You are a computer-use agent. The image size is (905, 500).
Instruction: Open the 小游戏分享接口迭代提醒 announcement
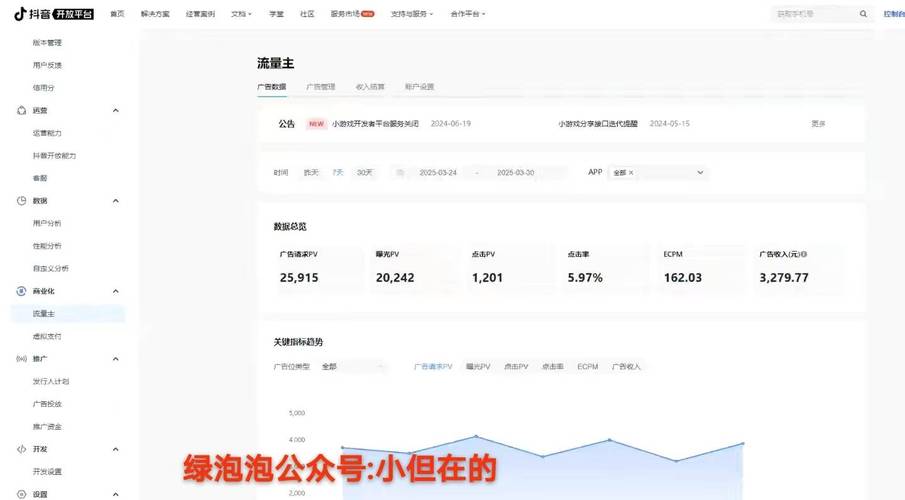tap(598, 124)
